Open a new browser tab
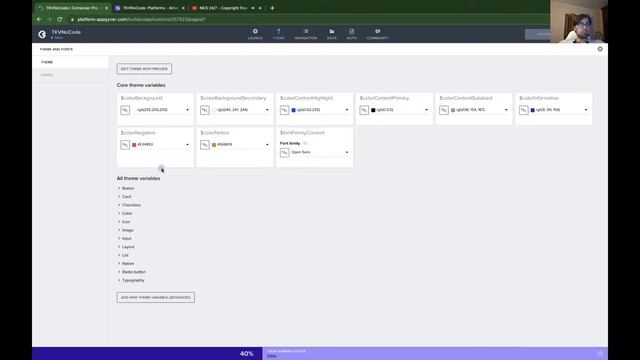This screenshot has height=360, width=640. 272,8
